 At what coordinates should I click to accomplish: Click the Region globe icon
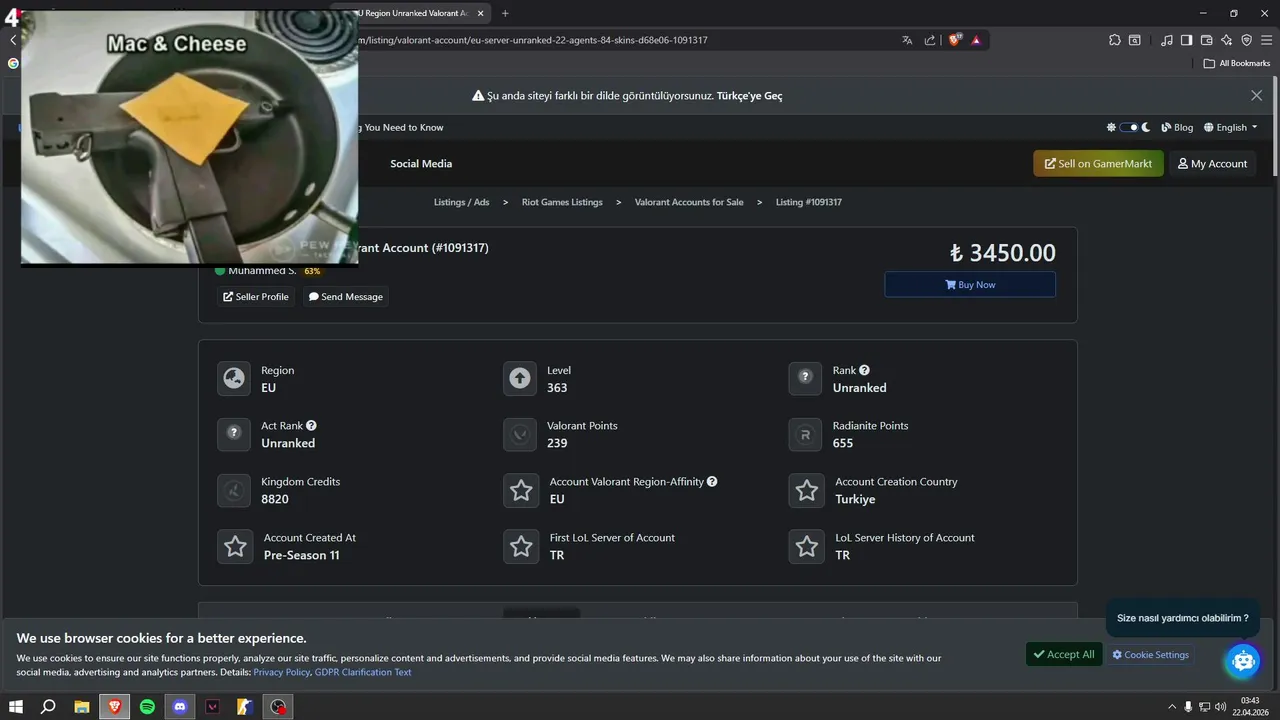click(234, 379)
